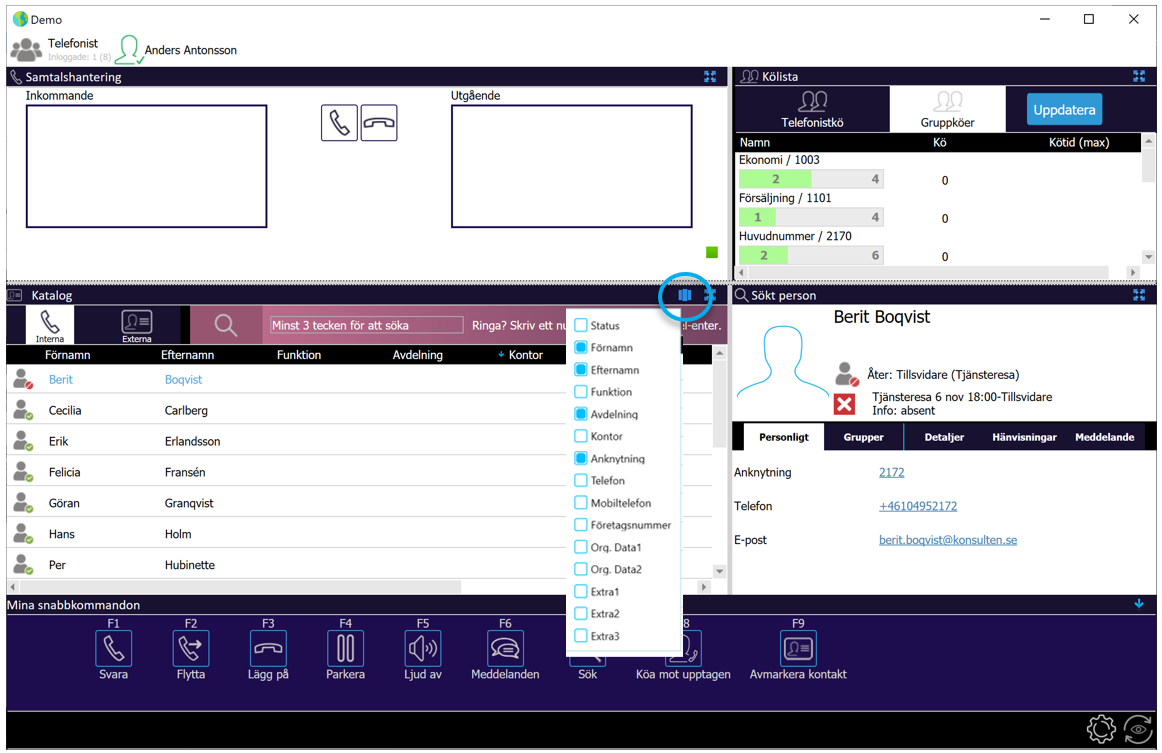
Task: Open Meddelanden F6 messages icon
Action: [x=505, y=648]
